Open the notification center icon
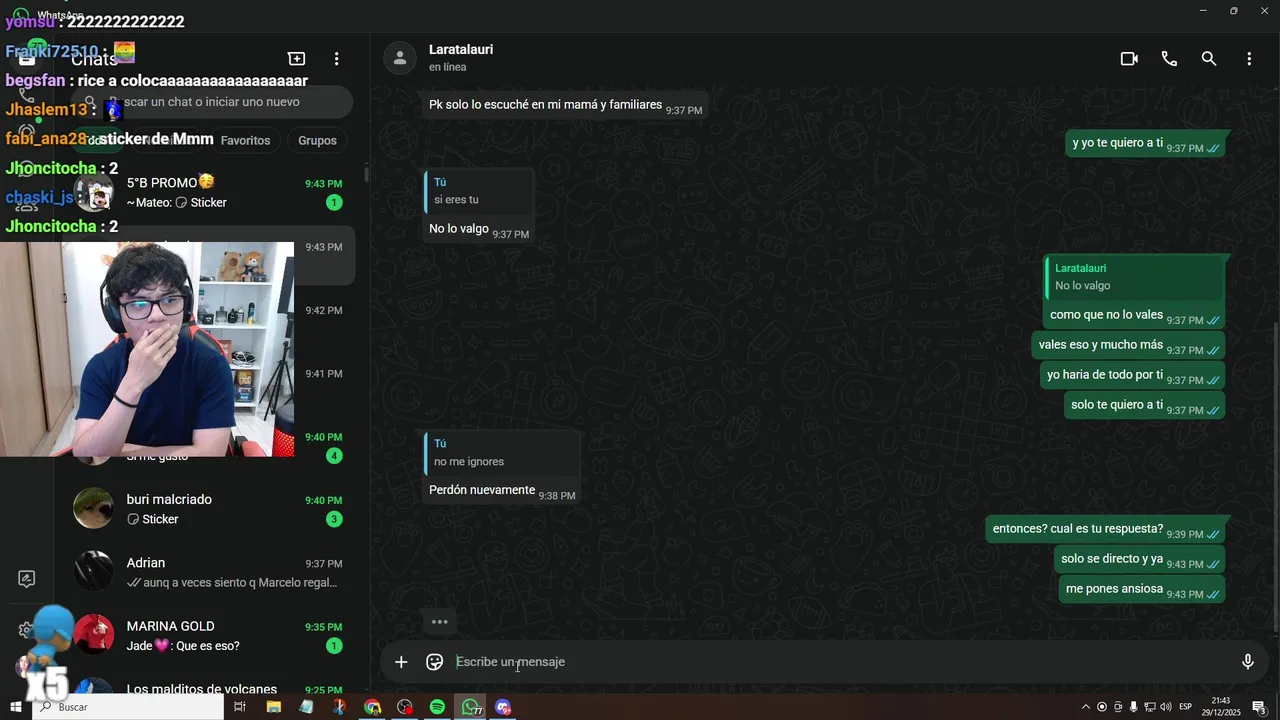1280x720 pixels. (x=1259, y=707)
